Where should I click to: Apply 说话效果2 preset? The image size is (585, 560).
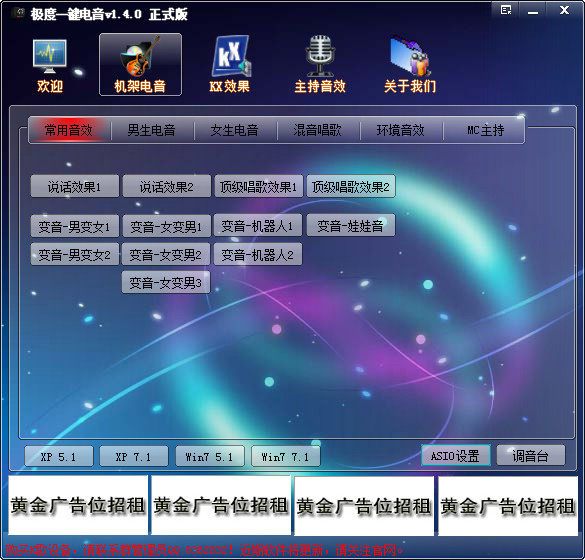click(x=166, y=187)
